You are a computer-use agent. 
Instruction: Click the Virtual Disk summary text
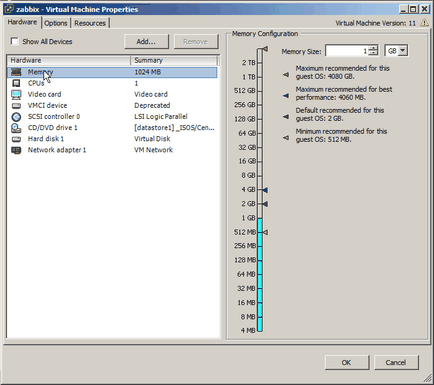(152, 139)
